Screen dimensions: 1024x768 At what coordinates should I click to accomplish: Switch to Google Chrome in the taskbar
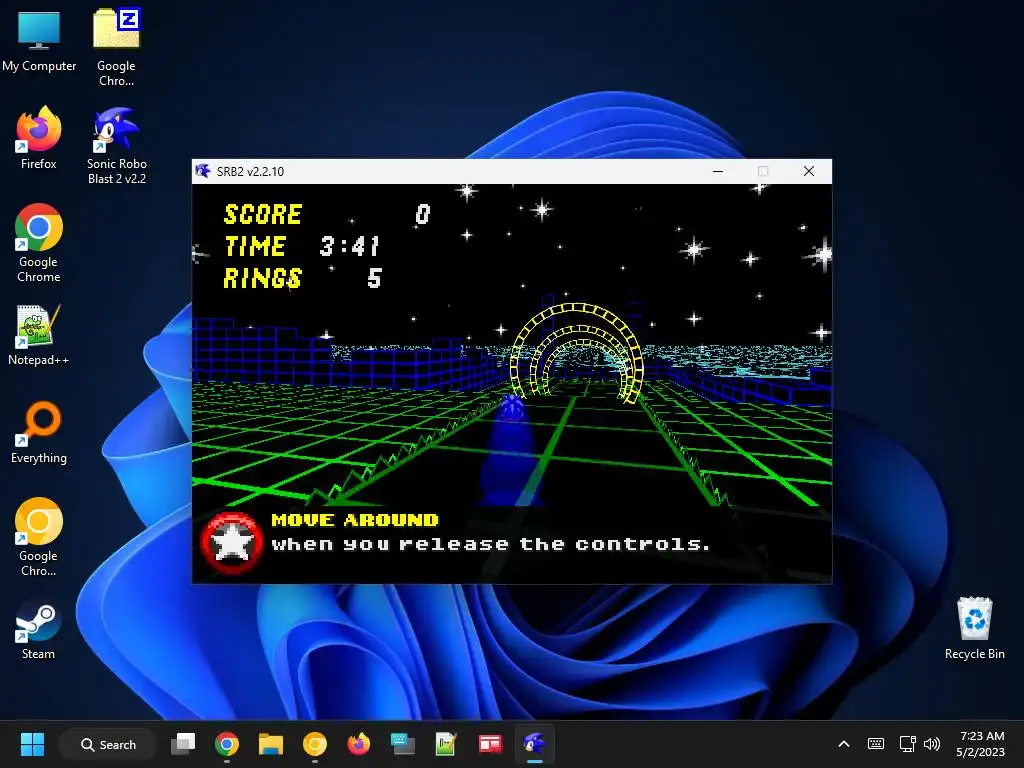pyautogui.click(x=227, y=744)
